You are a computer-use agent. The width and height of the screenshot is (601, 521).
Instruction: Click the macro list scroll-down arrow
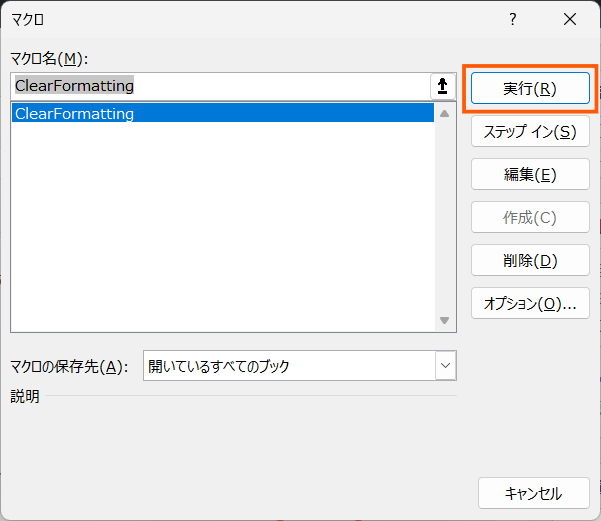click(x=445, y=320)
